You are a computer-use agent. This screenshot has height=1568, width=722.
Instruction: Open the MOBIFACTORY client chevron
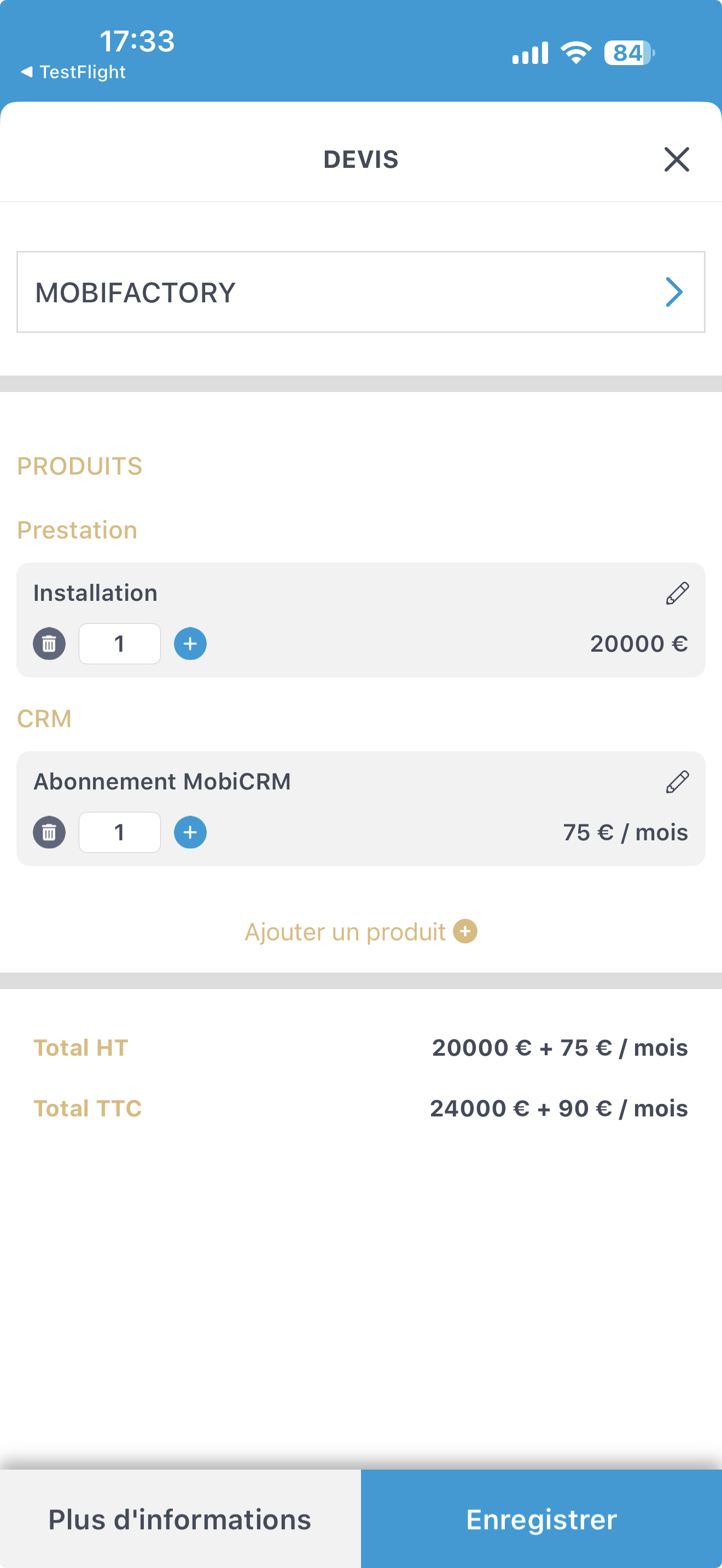674,292
